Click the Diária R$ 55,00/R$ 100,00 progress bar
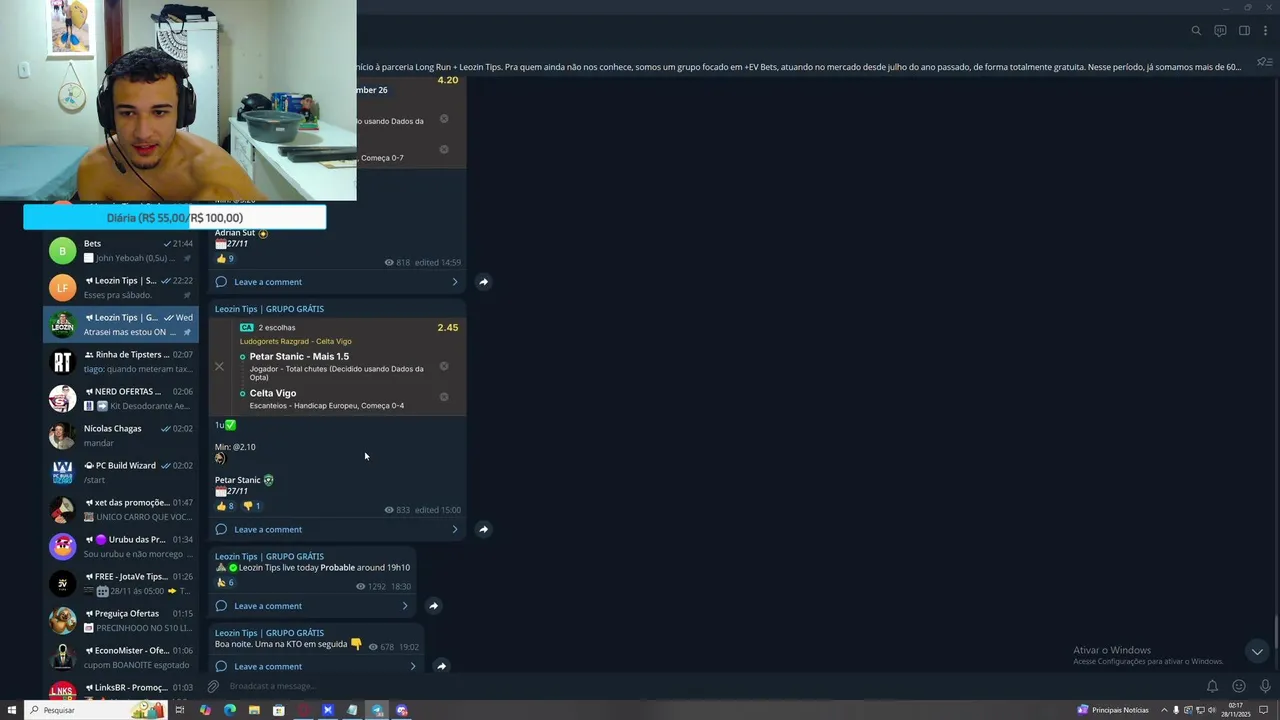 [x=175, y=217]
